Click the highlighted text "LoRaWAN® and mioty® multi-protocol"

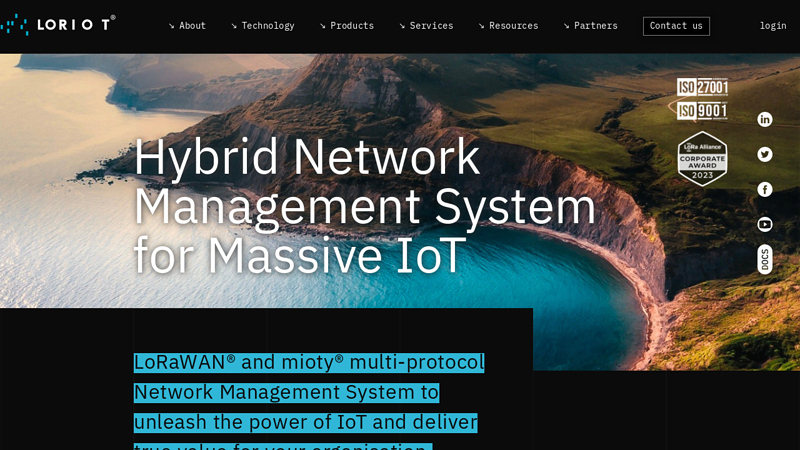pos(309,363)
